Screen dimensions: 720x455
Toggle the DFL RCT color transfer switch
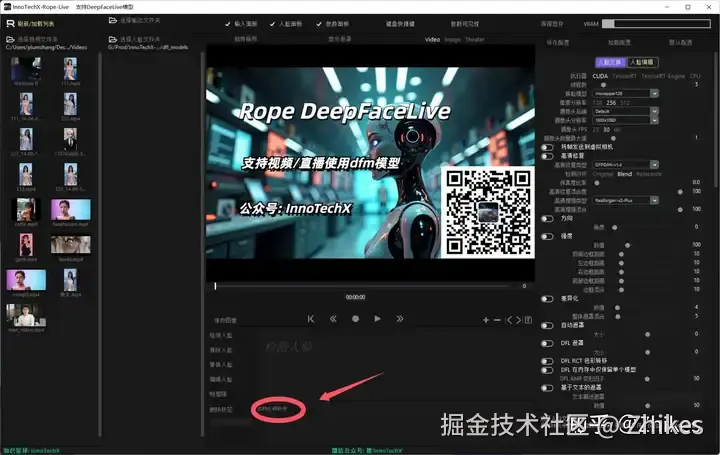pyautogui.click(x=547, y=361)
